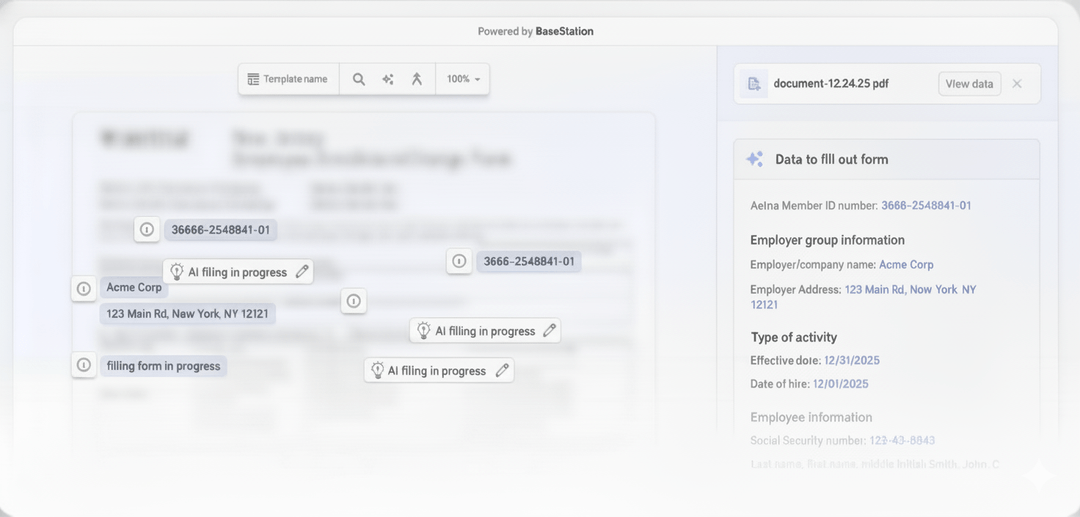Click the Employee information heading
This screenshot has height=517, width=1080.
811,417
